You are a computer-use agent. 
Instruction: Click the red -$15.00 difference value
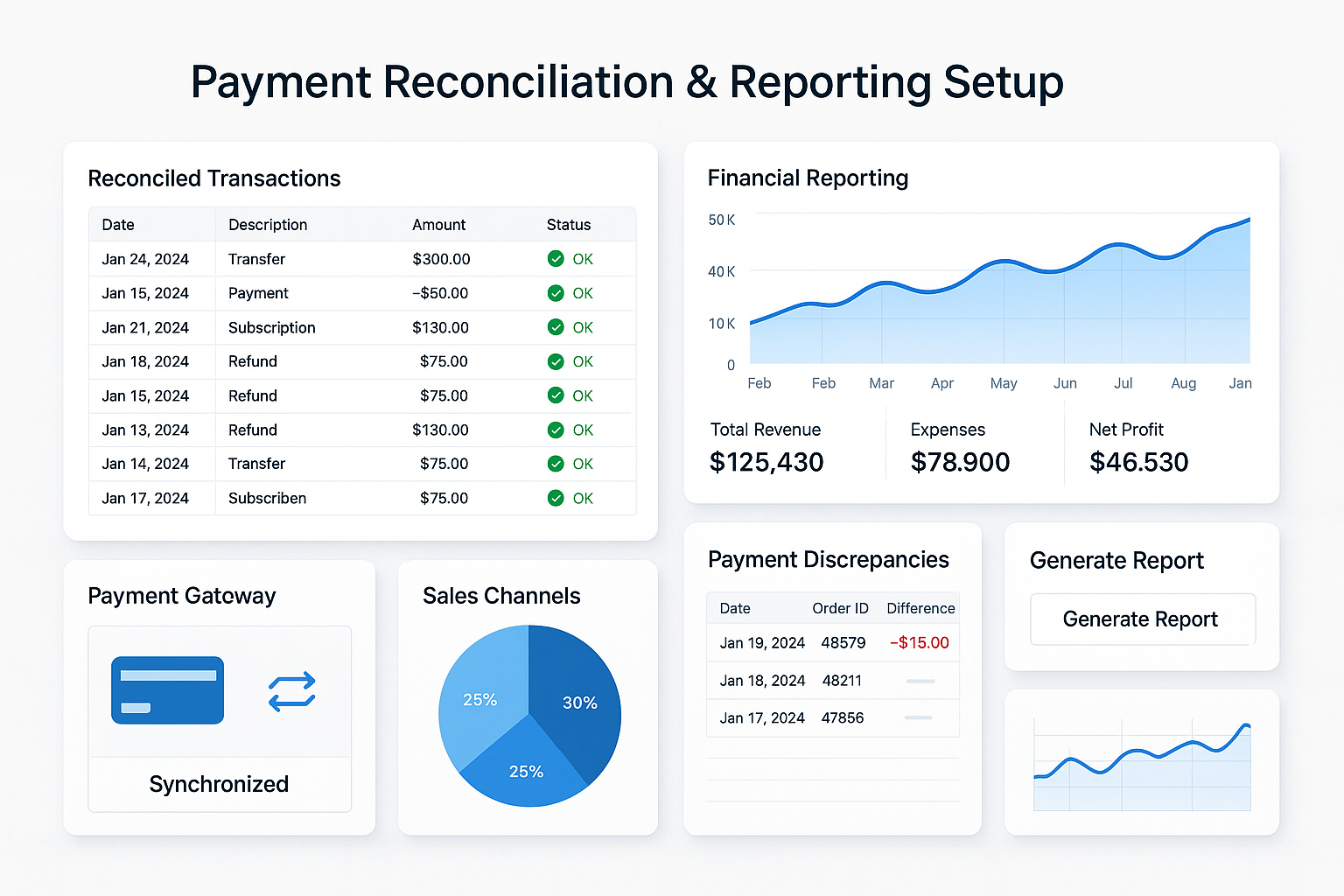coord(919,642)
